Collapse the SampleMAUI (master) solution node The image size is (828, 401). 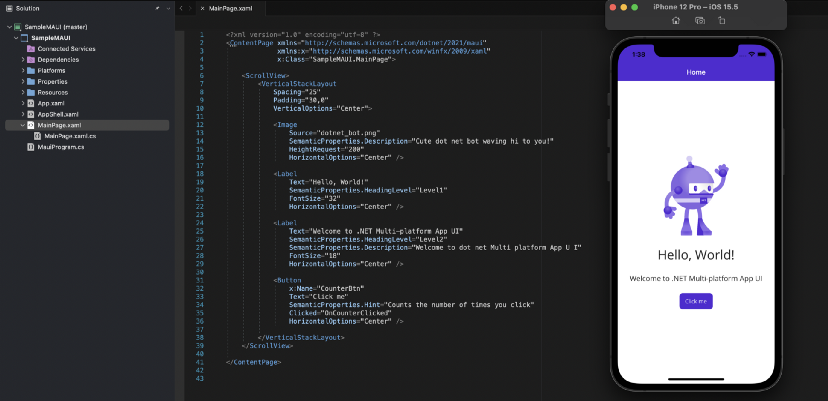coord(10,27)
